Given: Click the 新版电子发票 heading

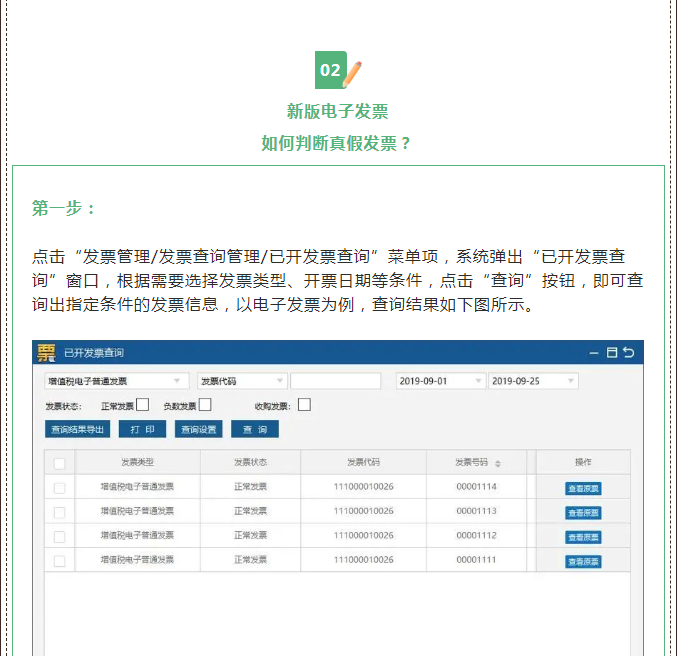Looking at the screenshot, I should point(337,112).
